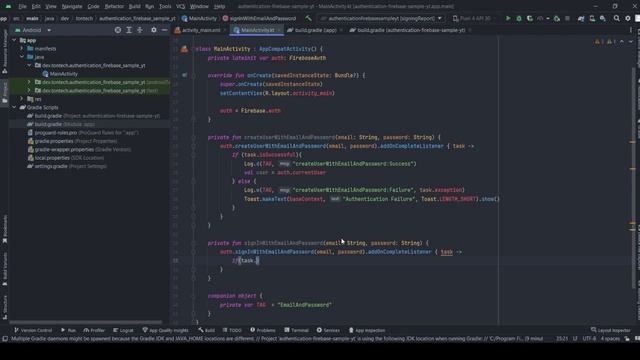Open the Structure side tool window

tap(4, 307)
